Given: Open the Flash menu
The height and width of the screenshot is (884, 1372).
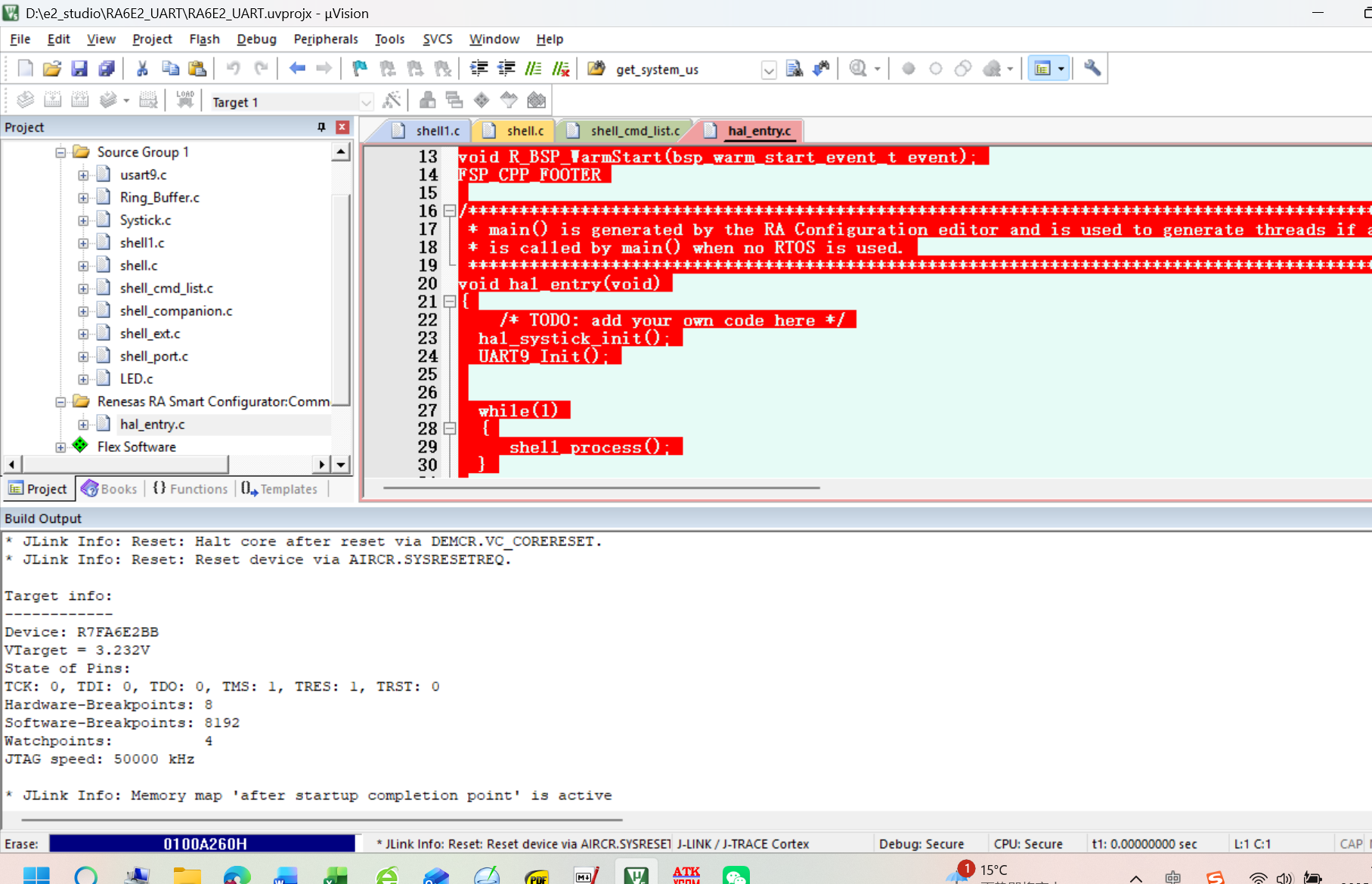Looking at the screenshot, I should click(x=204, y=39).
